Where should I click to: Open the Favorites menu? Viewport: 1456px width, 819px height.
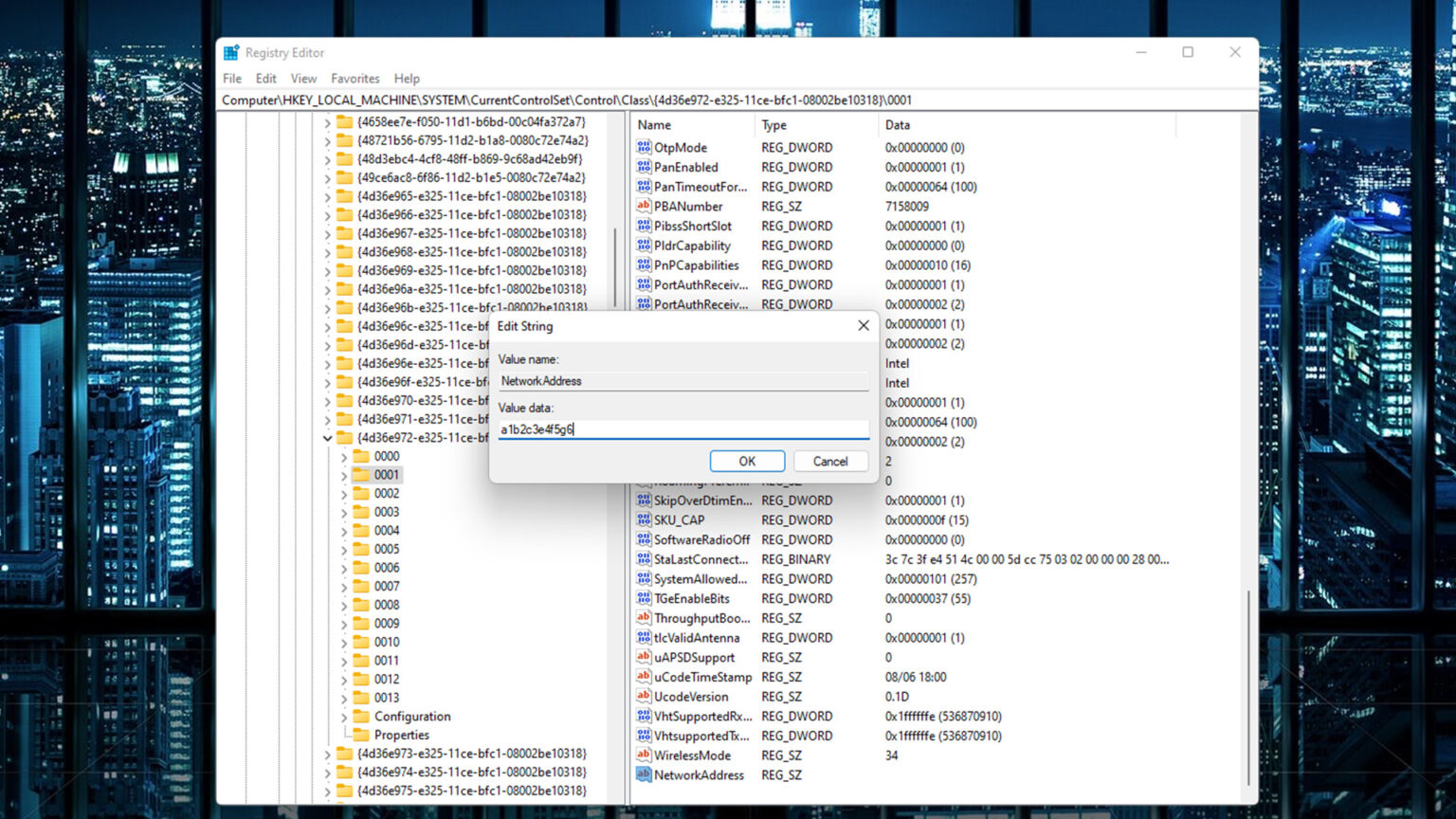pyautogui.click(x=355, y=78)
